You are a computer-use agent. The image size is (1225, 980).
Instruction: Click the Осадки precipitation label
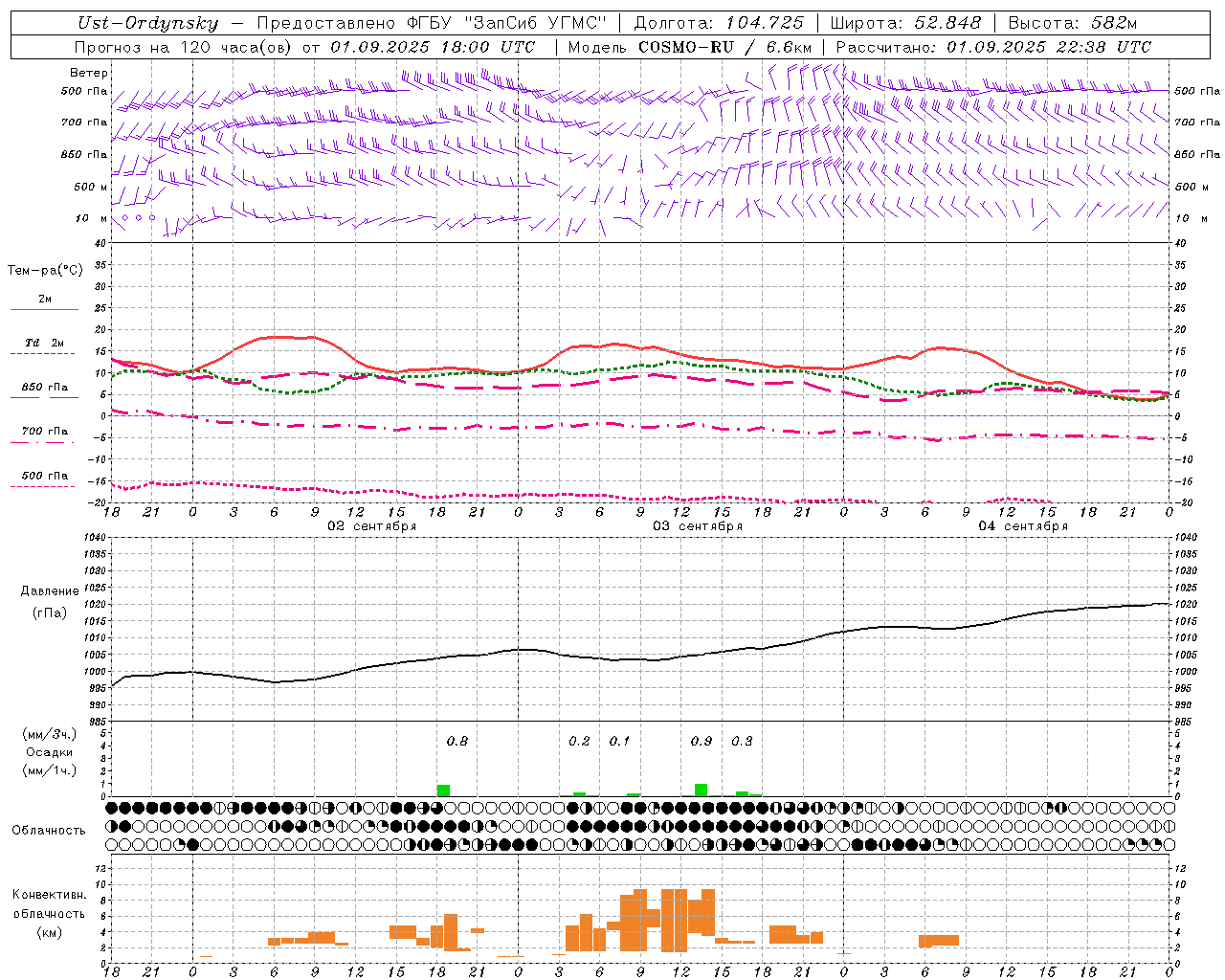49,752
